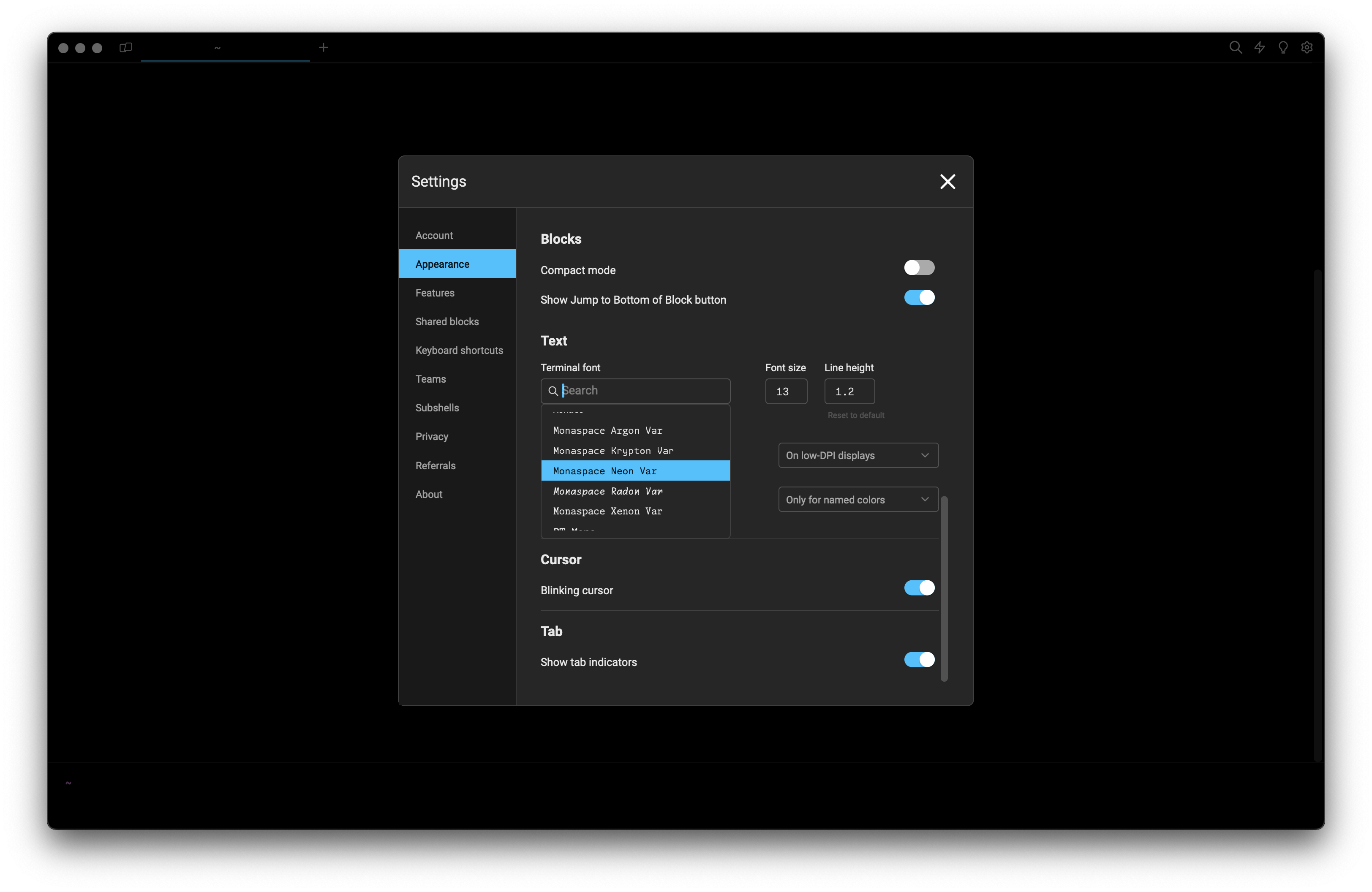Open the settings gear icon in the top bar
Viewport: 1372px width, 892px height.
tap(1307, 47)
